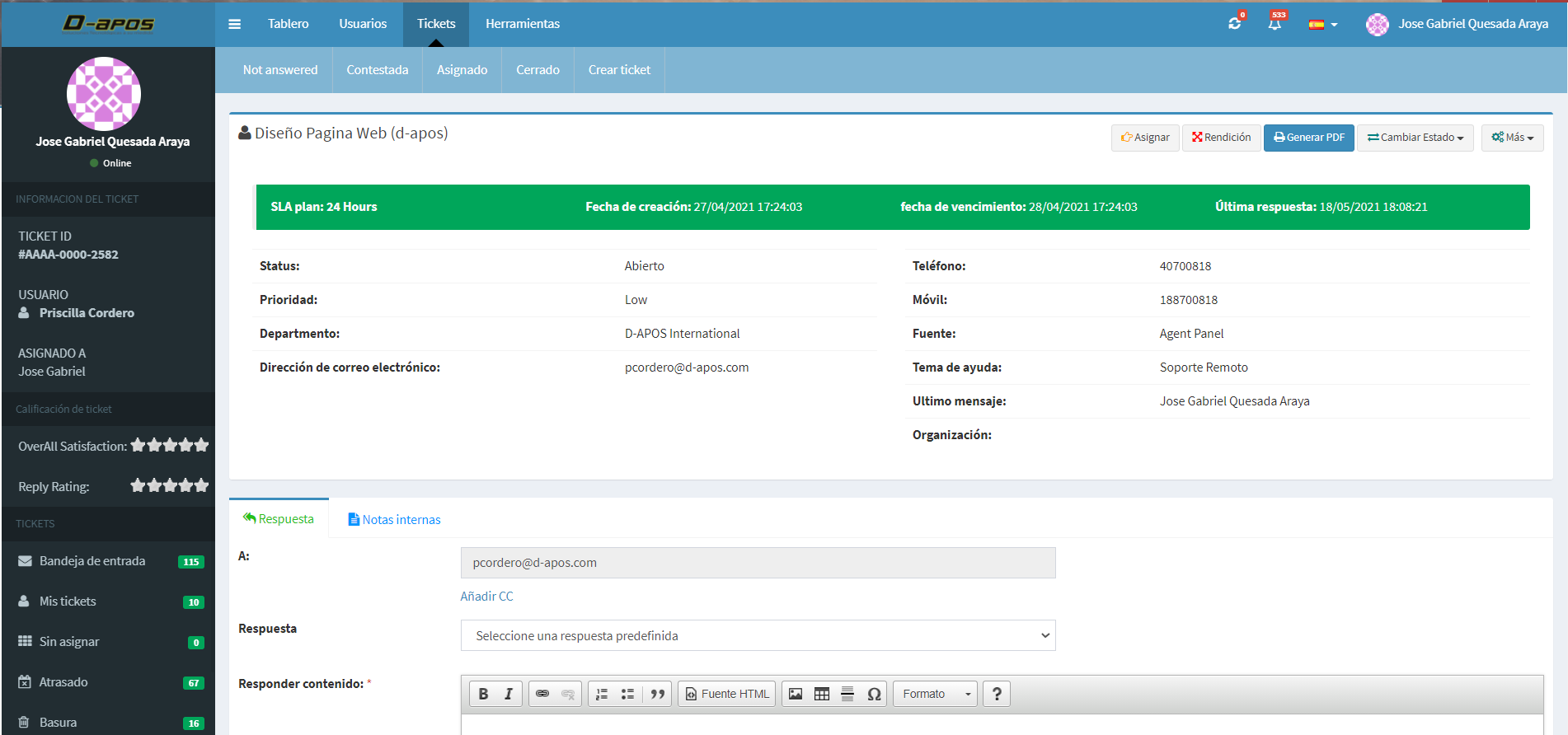This screenshot has height=735, width=1568.
Task: Click the Añadir CC link
Action: (486, 596)
